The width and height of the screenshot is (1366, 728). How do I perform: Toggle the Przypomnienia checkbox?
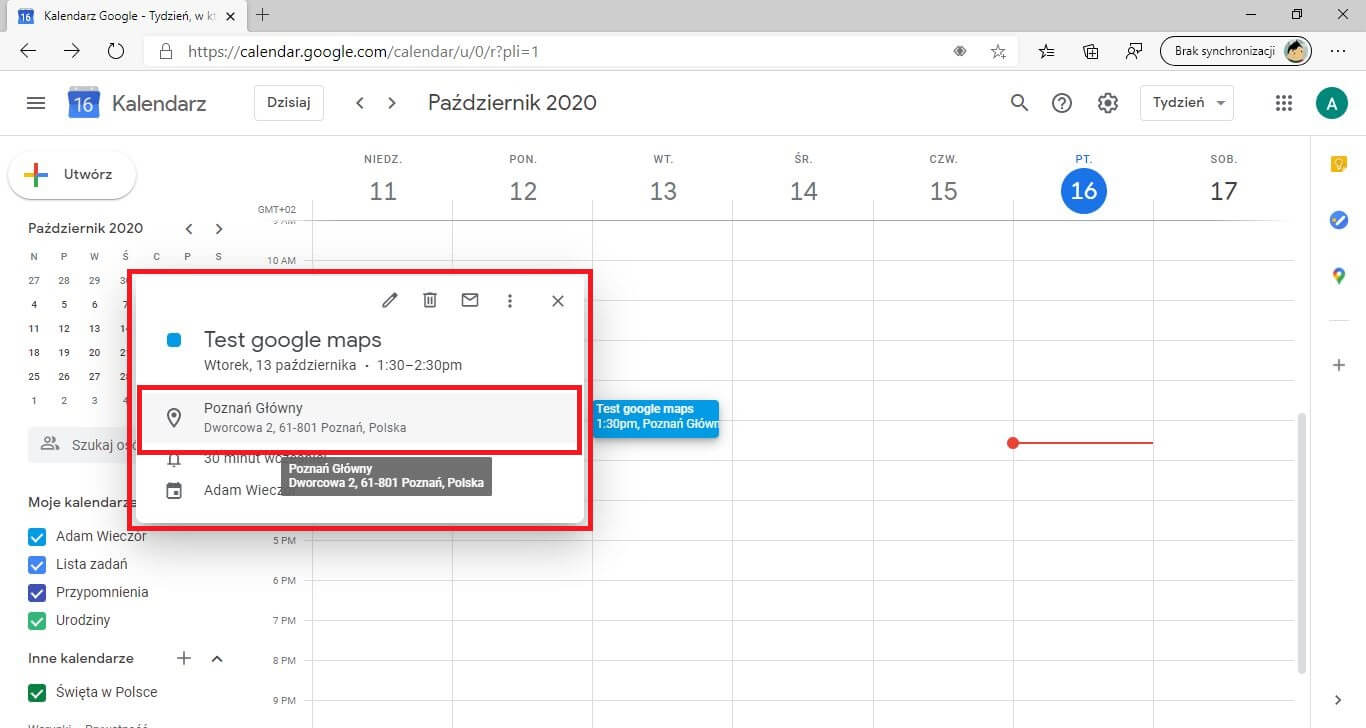point(37,592)
